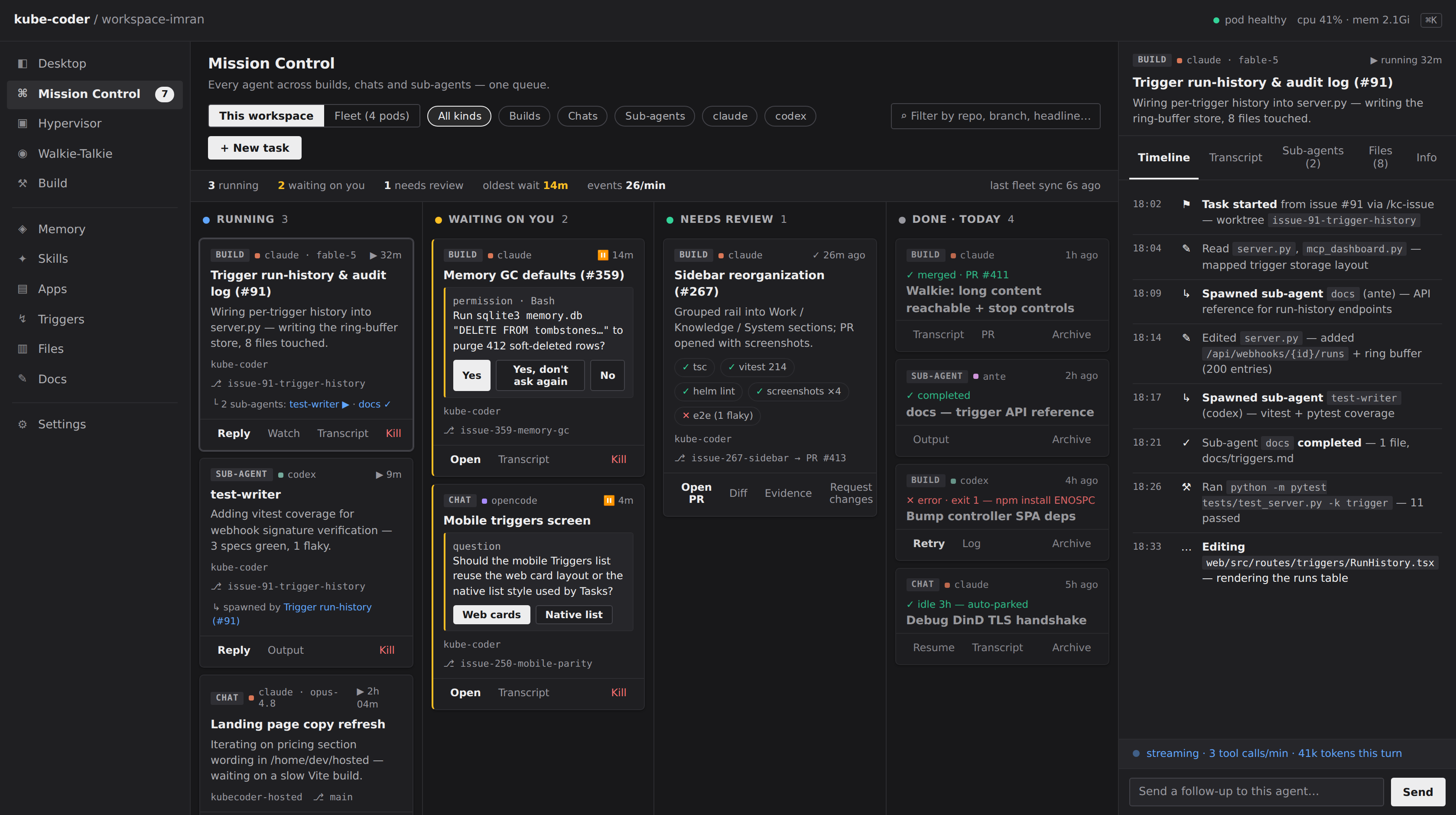Focus the Send a follow-up input field
The image size is (1456, 815).
1256,792
